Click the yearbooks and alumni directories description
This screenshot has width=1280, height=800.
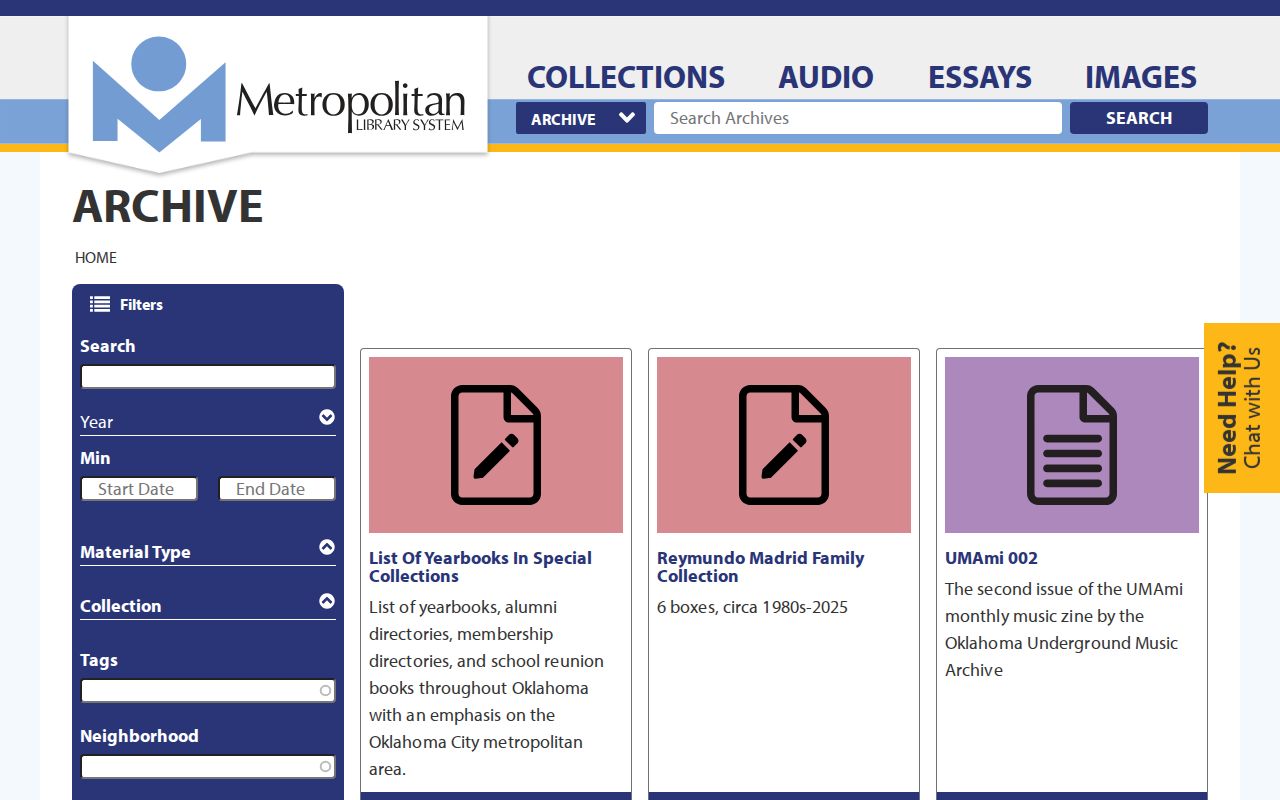tap(487, 688)
